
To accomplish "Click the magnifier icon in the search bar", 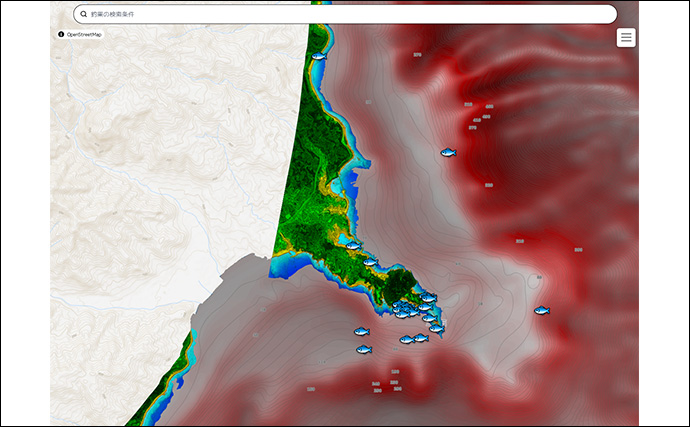I will [84, 14].
